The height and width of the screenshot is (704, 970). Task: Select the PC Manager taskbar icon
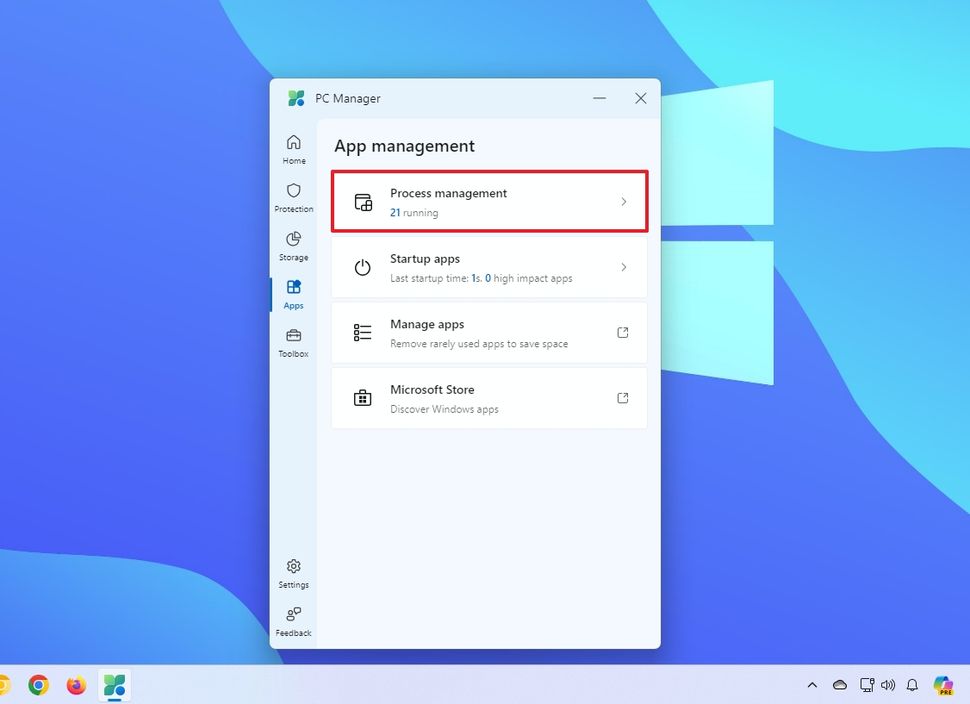(x=114, y=685)
